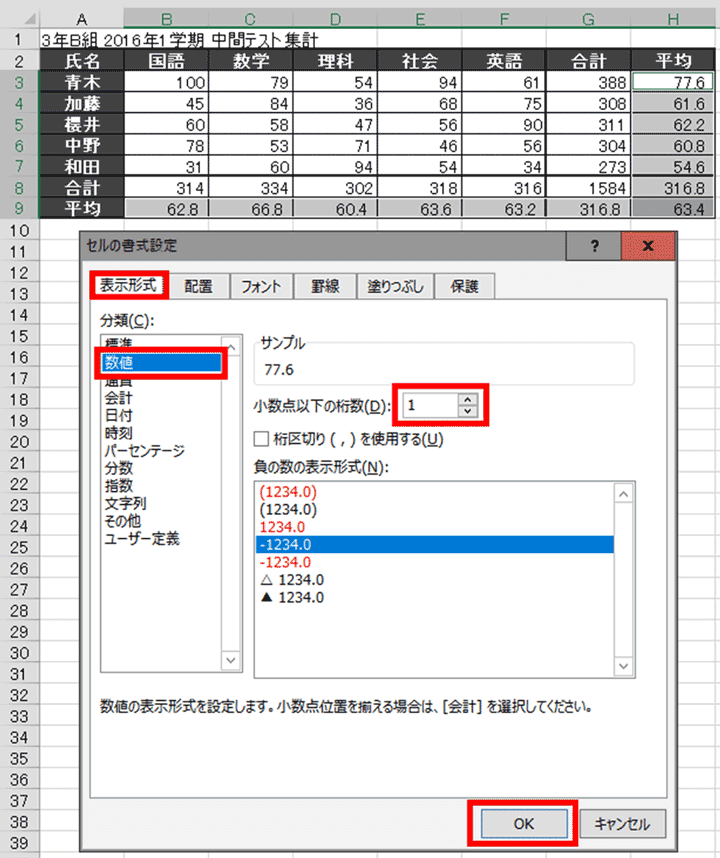Select row 20 header

tap(19, 442)
